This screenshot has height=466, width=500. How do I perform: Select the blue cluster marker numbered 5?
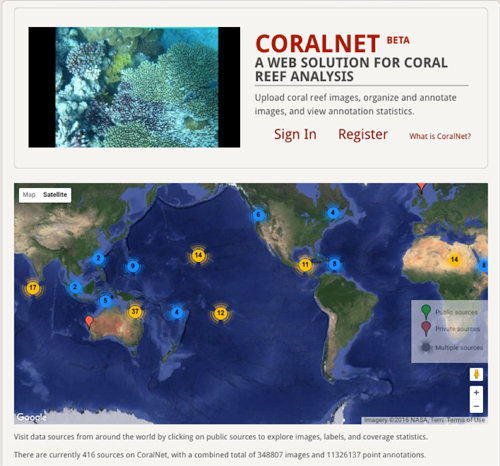point(105,301)
